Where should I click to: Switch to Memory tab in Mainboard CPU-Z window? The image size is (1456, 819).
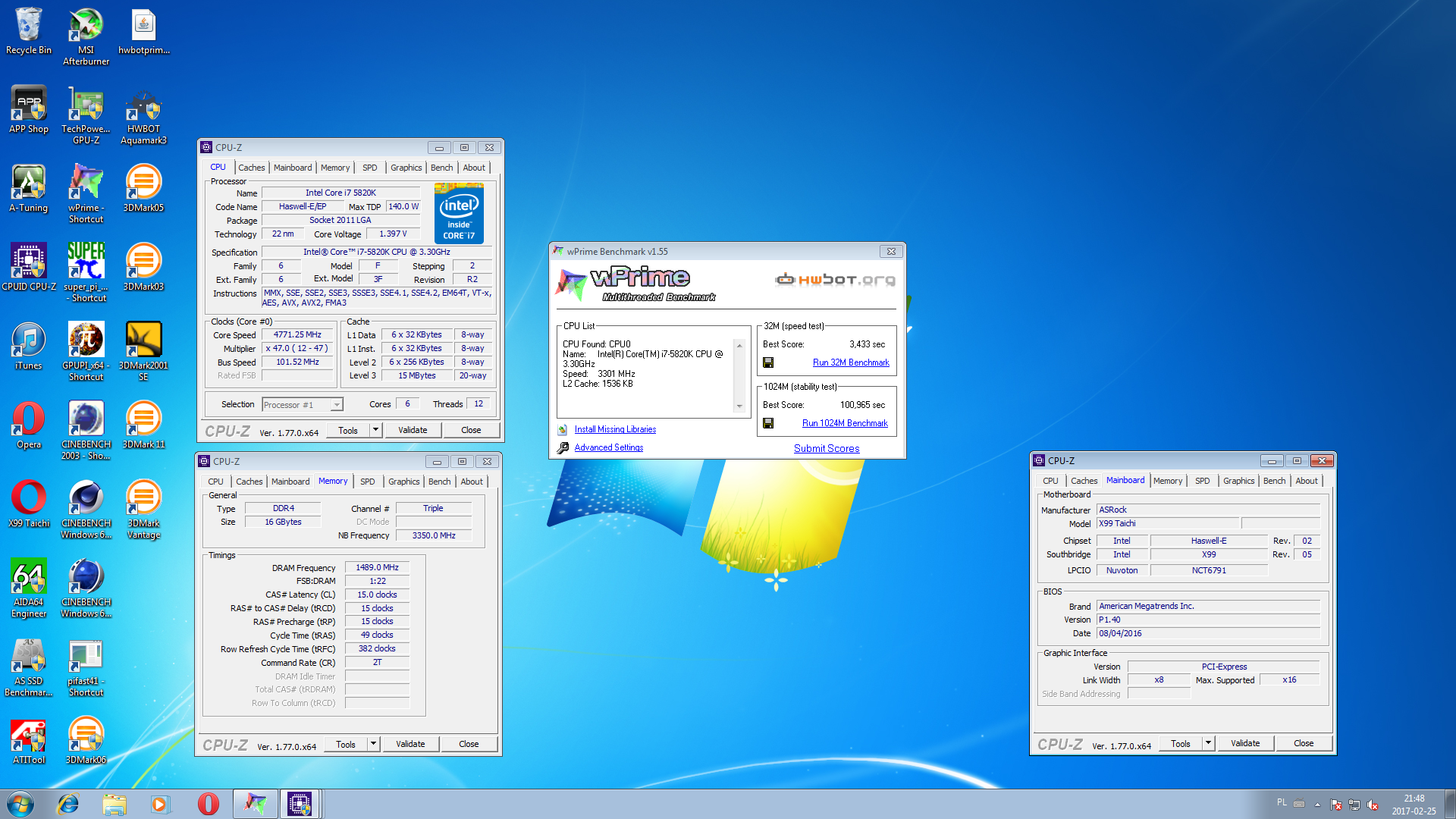pyautogui.click(x=1168, y=481)
